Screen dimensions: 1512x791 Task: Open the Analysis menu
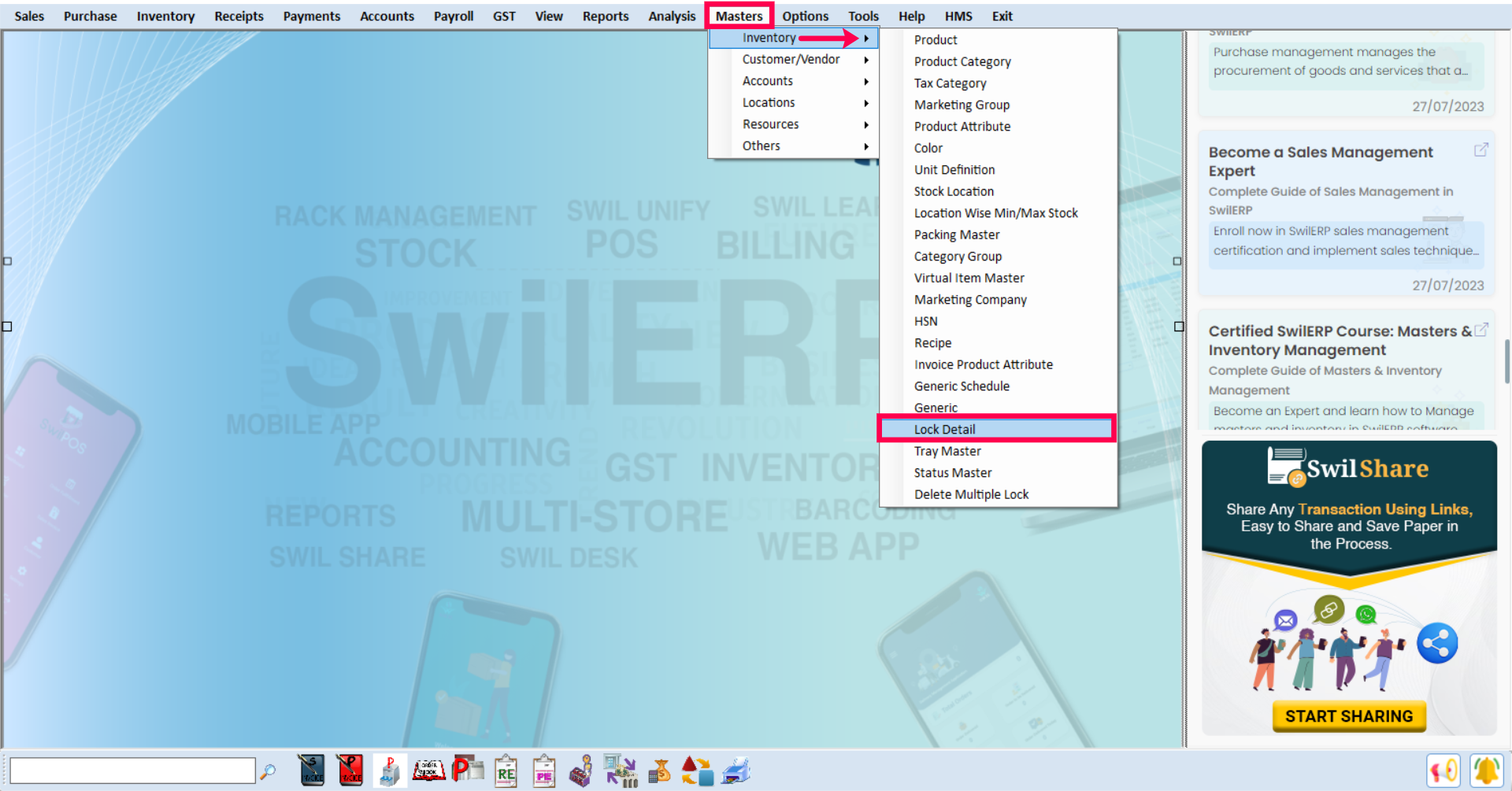click(x=672, y=16)
